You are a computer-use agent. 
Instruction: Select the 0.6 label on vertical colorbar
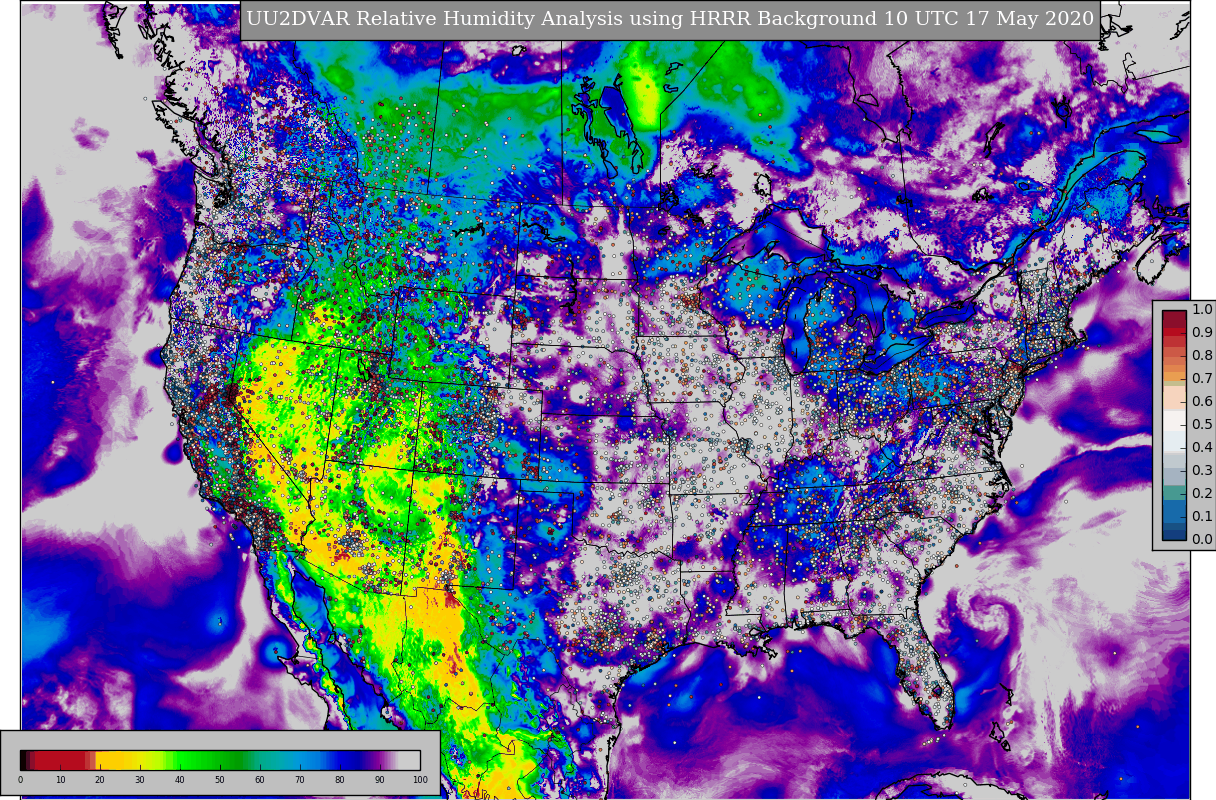(1202, 402)
